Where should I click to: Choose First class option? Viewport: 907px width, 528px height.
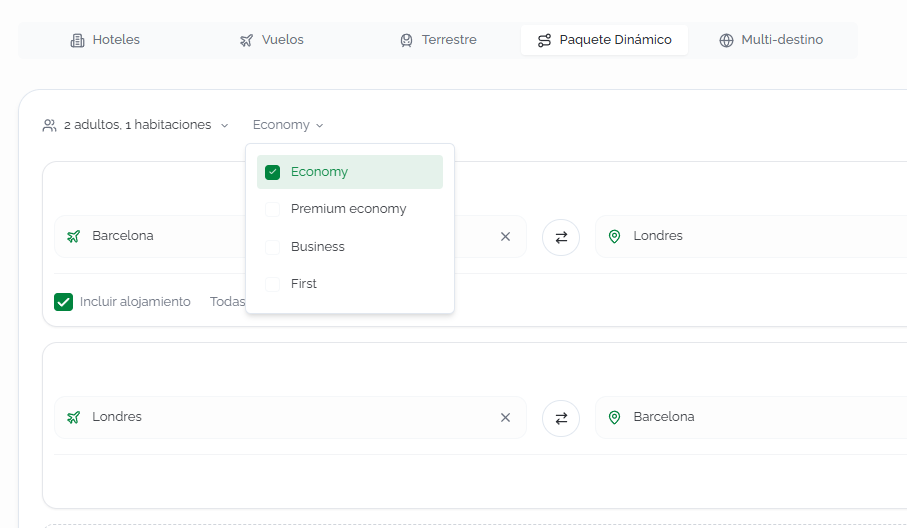[350, 284]
